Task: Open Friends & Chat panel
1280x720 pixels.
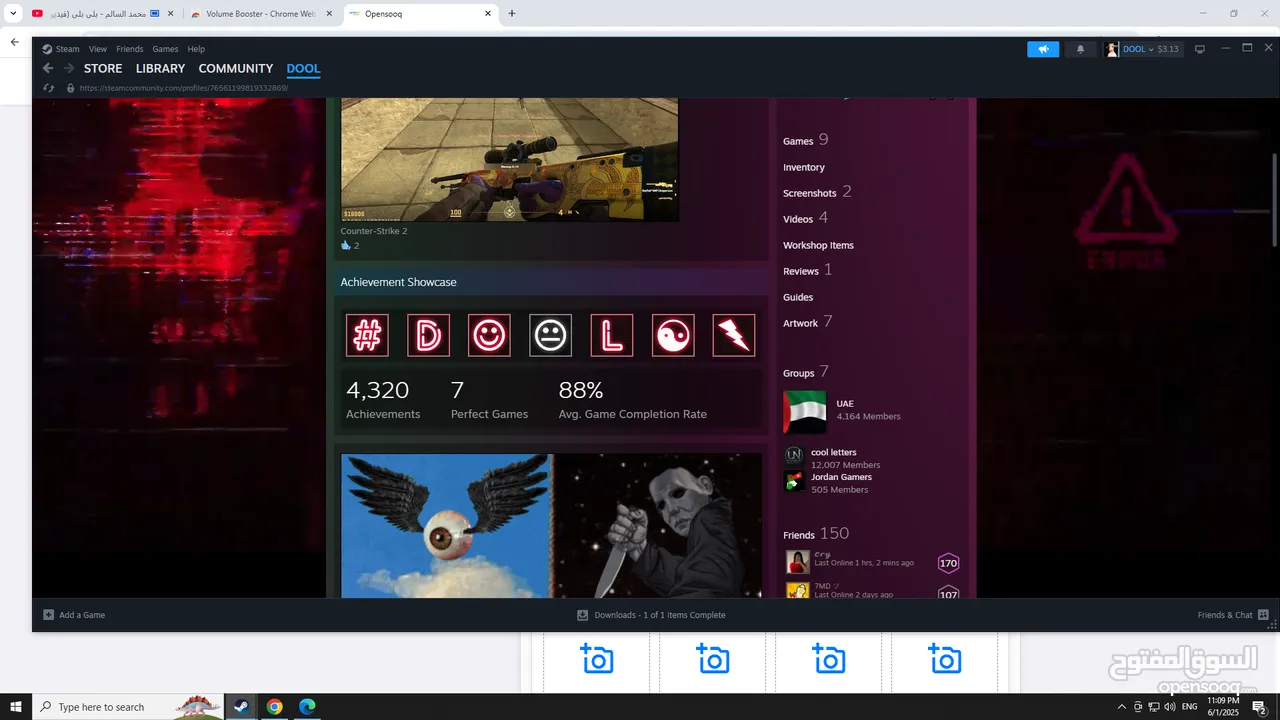Action: [1233, 615]
